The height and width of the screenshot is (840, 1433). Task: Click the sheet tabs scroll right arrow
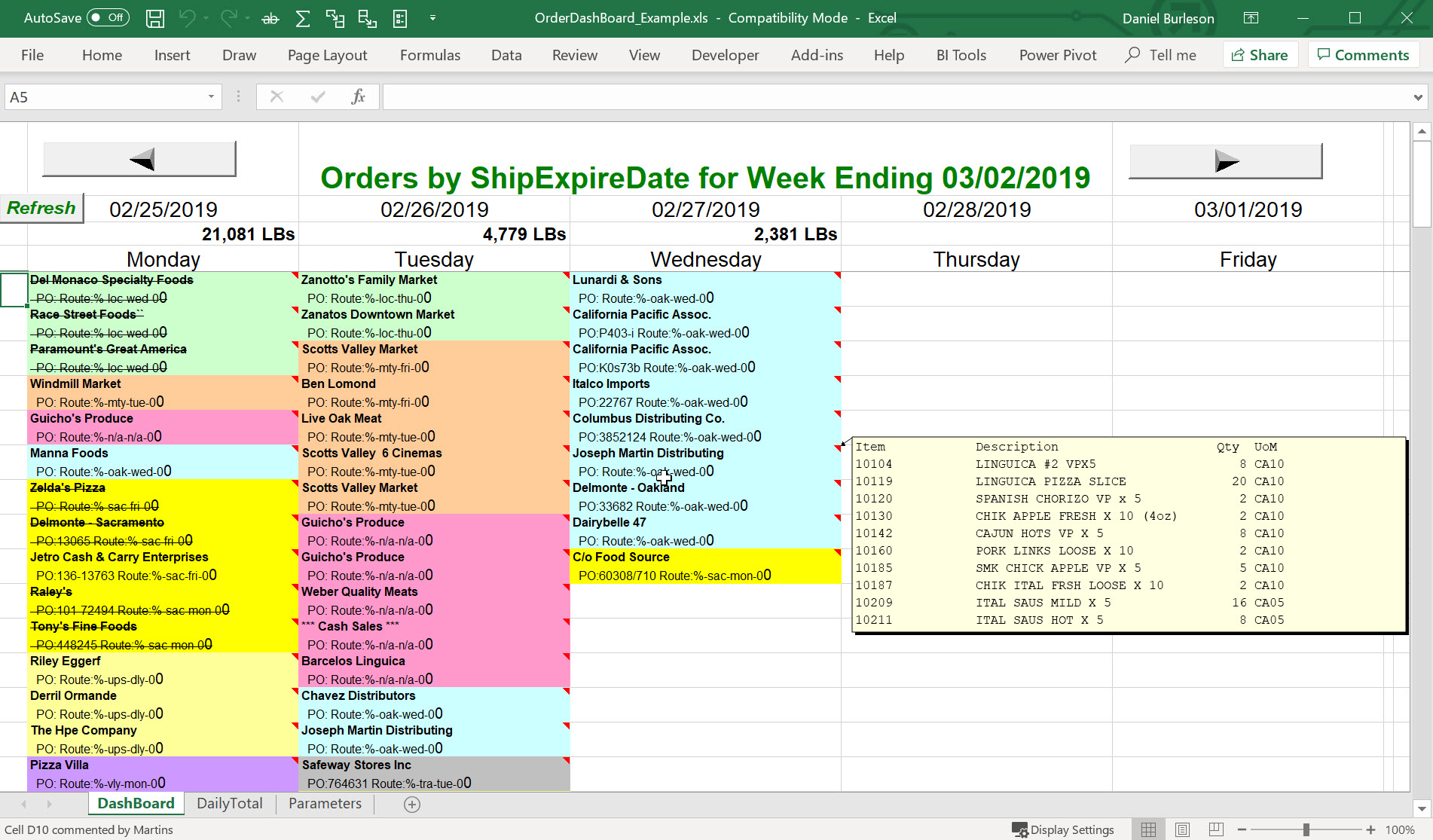(x=50, y=804)
